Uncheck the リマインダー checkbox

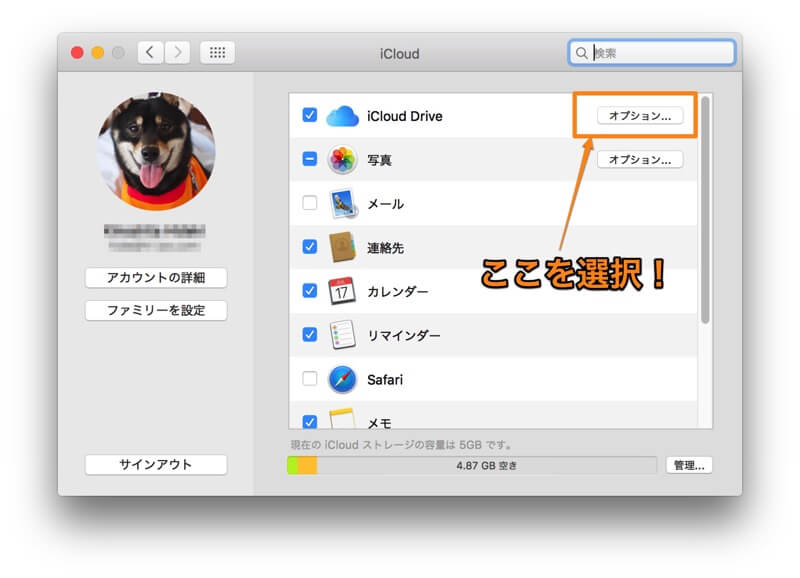309,334
